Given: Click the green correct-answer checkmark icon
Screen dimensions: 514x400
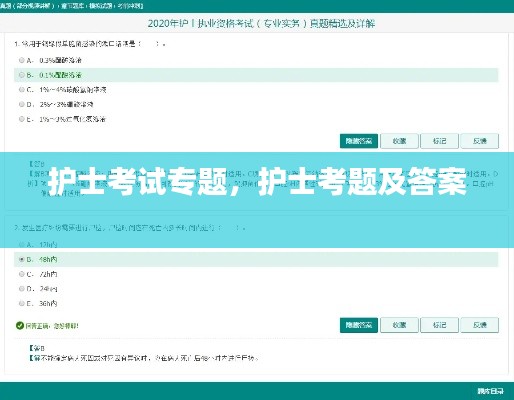Looking at the screenshot, I should [20, 325].
